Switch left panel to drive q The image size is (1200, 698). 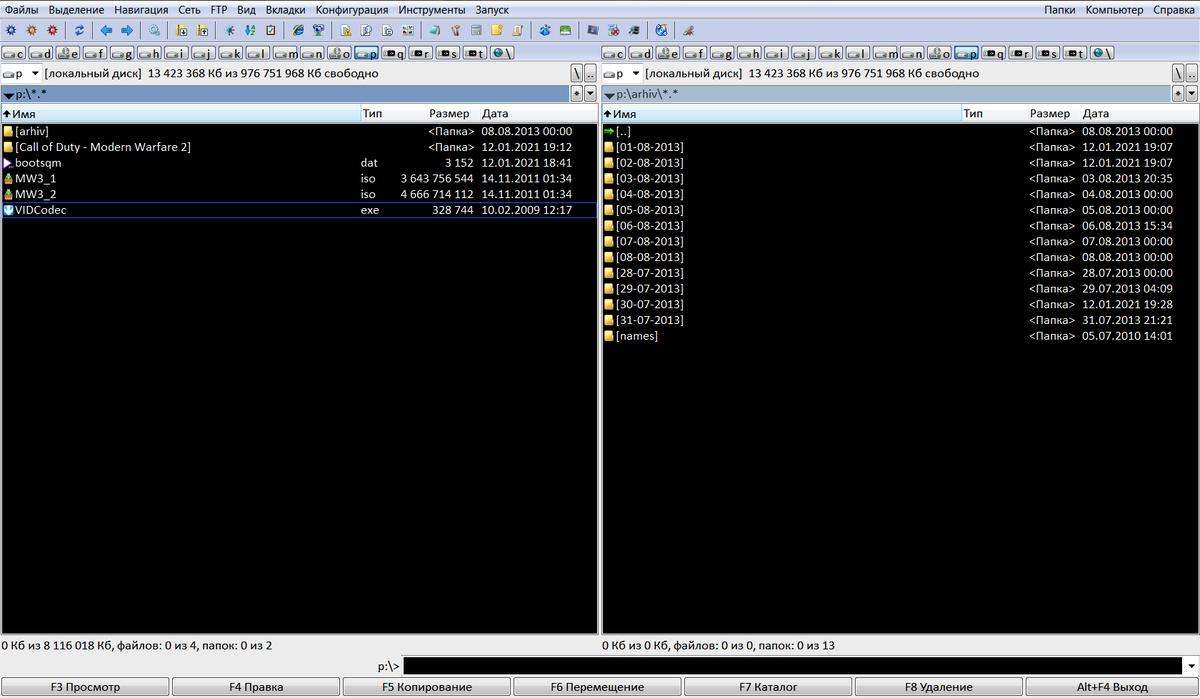pyautogui.click(x=394, y=53)
